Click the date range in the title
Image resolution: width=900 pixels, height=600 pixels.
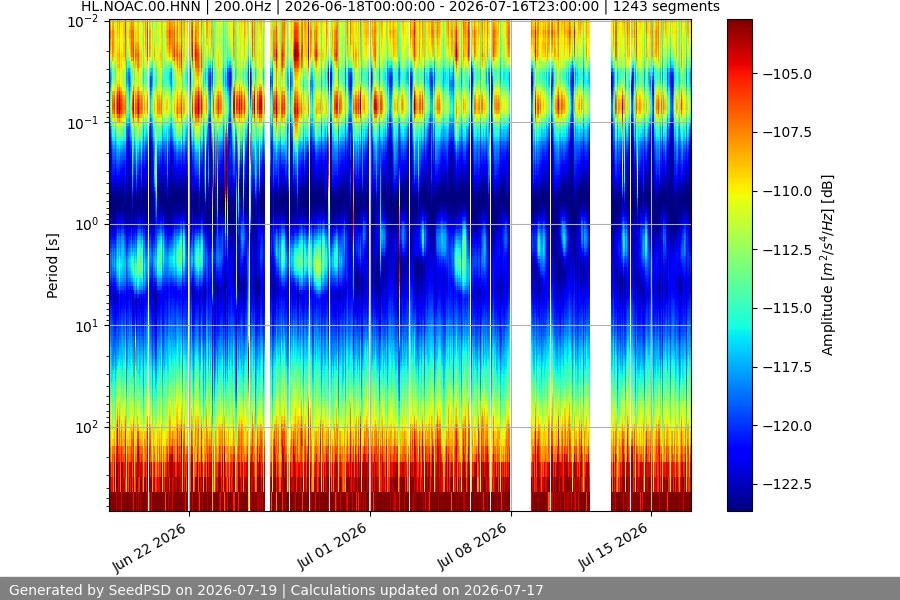pos(441,7)
